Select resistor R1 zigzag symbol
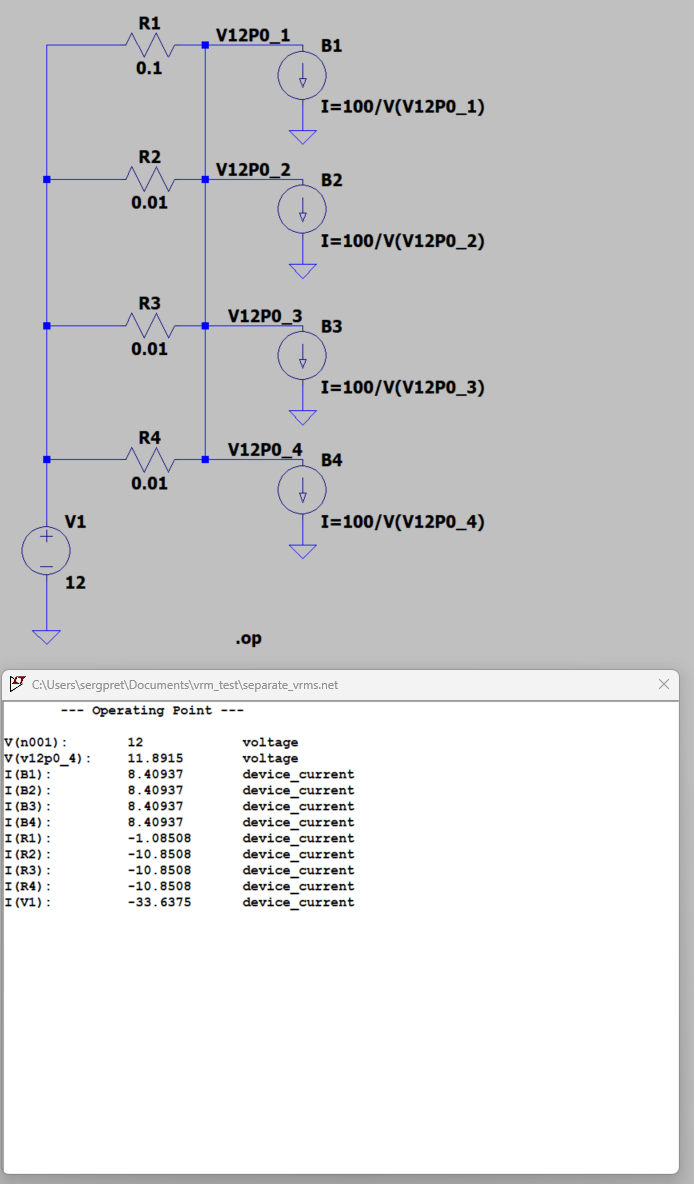This screenshot has width=694, height=1184. click(x=150, y=45)
